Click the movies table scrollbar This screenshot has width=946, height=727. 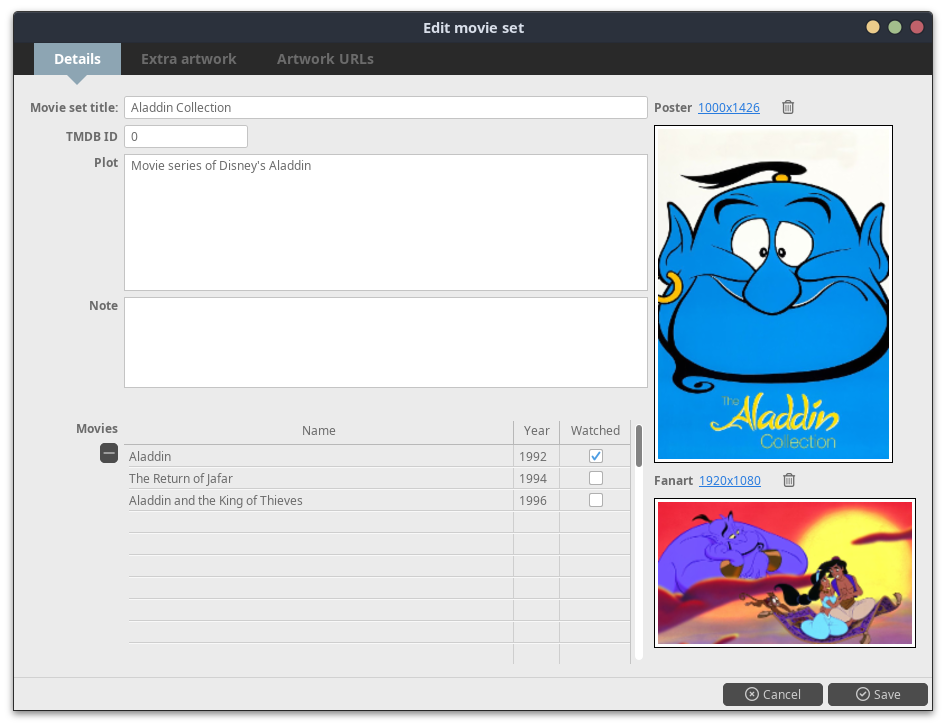[x=639, y=447]
